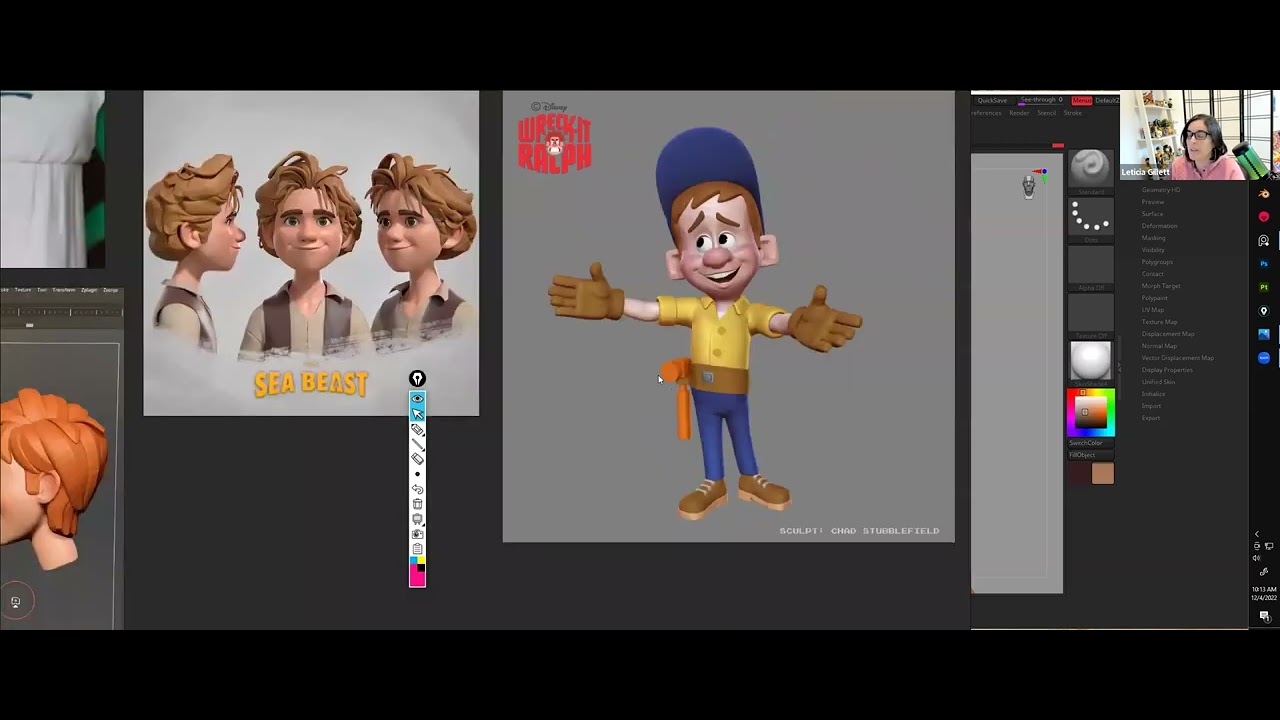1280x720 pixels.
Task: Click the Import entry in Tool palette
Action: pyautogui.click(x=1152, y=406)
